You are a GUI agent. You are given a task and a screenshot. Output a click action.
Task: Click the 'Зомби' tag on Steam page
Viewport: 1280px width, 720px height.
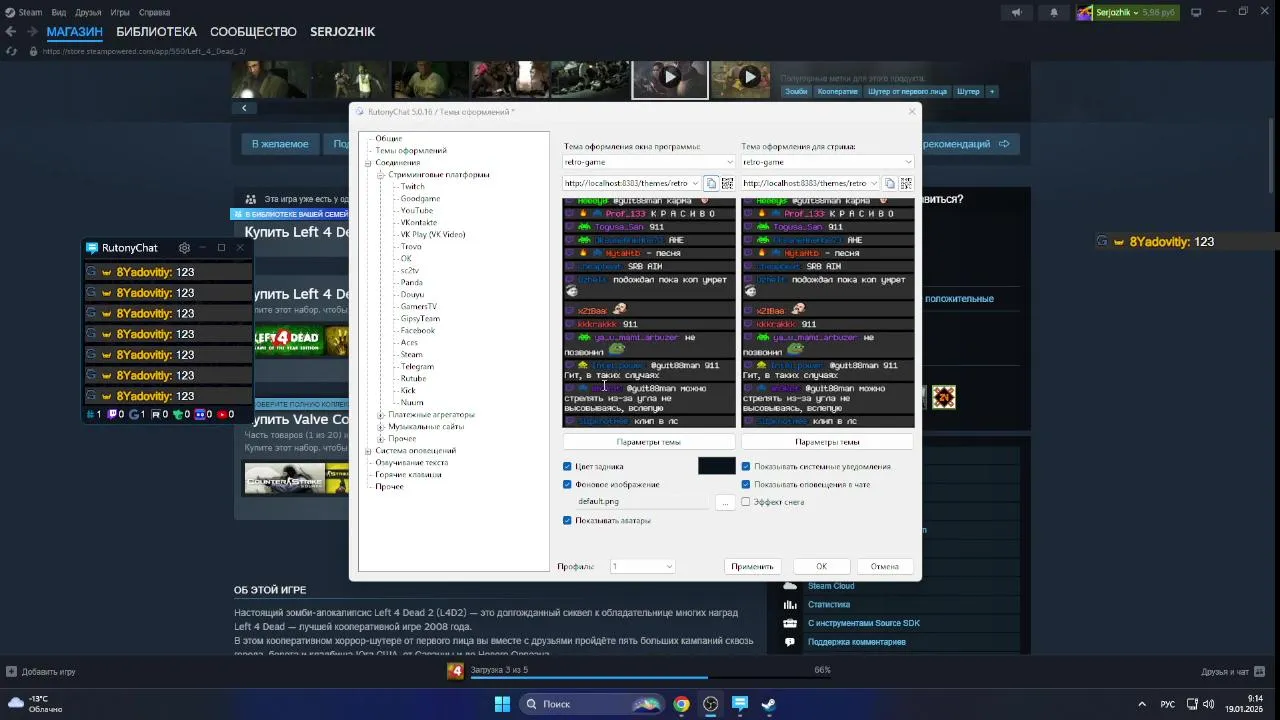click(x=796, y=91)
